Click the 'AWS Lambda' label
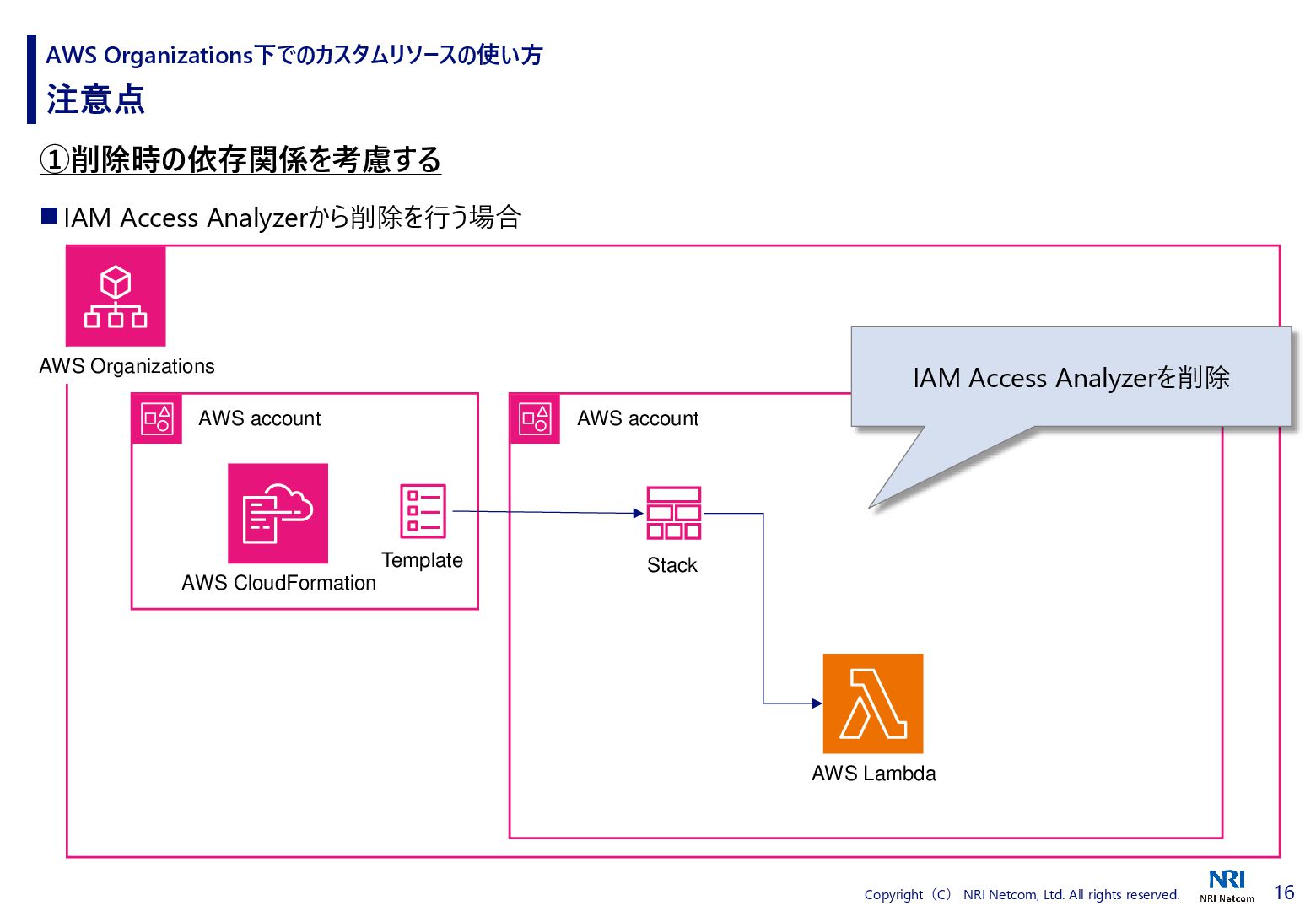The width and height of the screenshot is (1316, 911). [x=874, y=774]
